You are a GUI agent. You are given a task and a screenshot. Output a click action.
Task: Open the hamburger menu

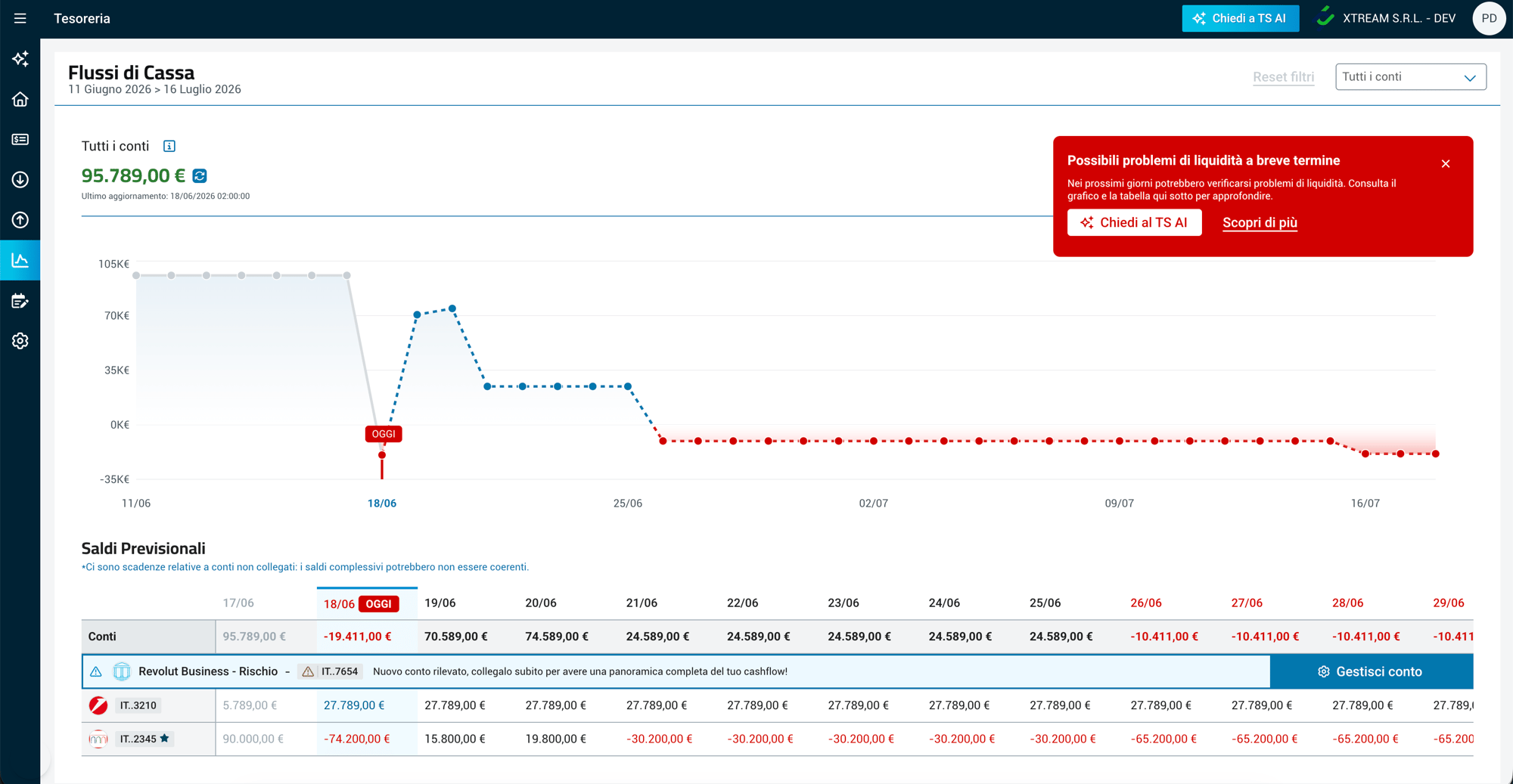point(20,18)
